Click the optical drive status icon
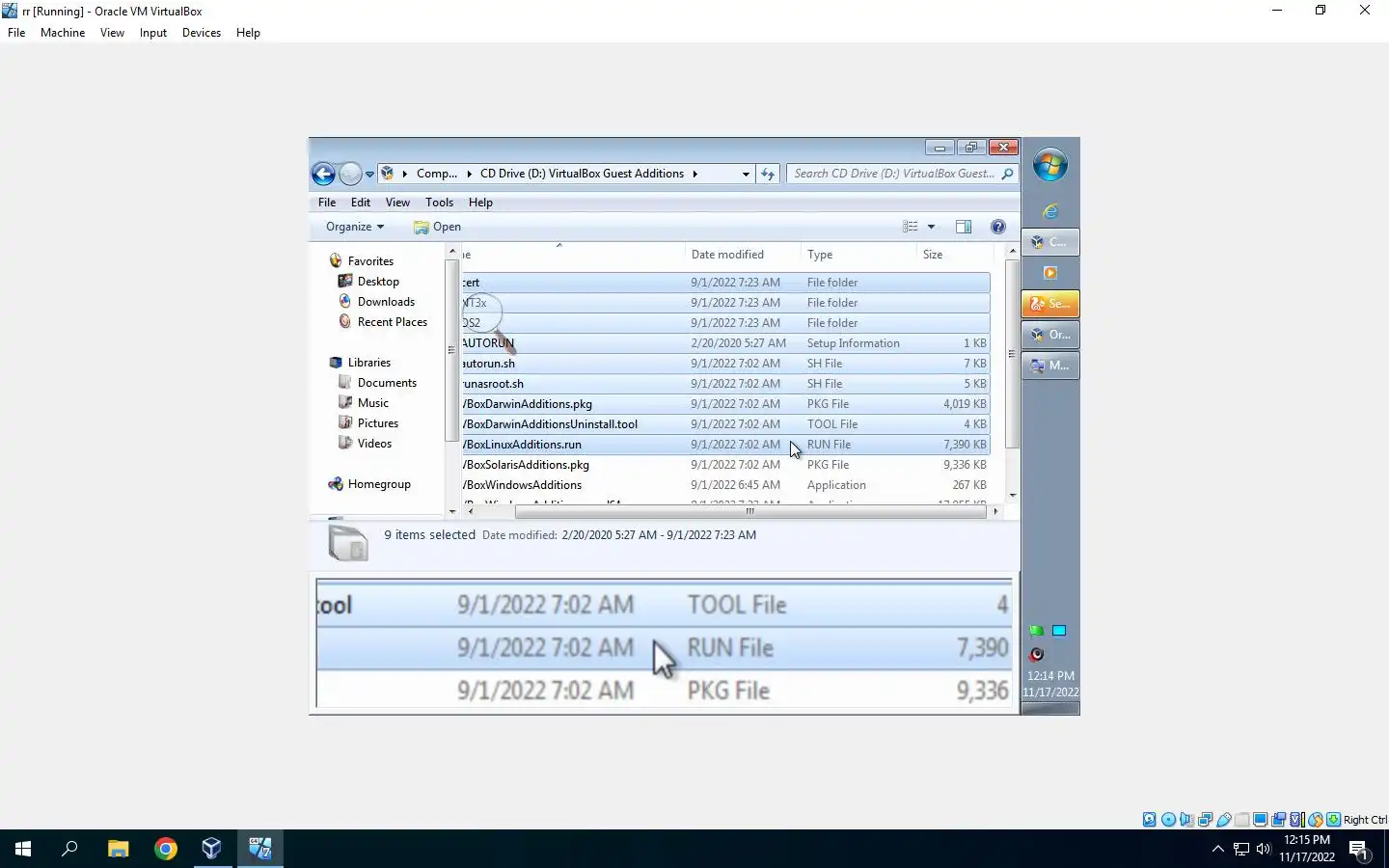This screenshot has width=1389, height=868. click(x=1168, y=820)
